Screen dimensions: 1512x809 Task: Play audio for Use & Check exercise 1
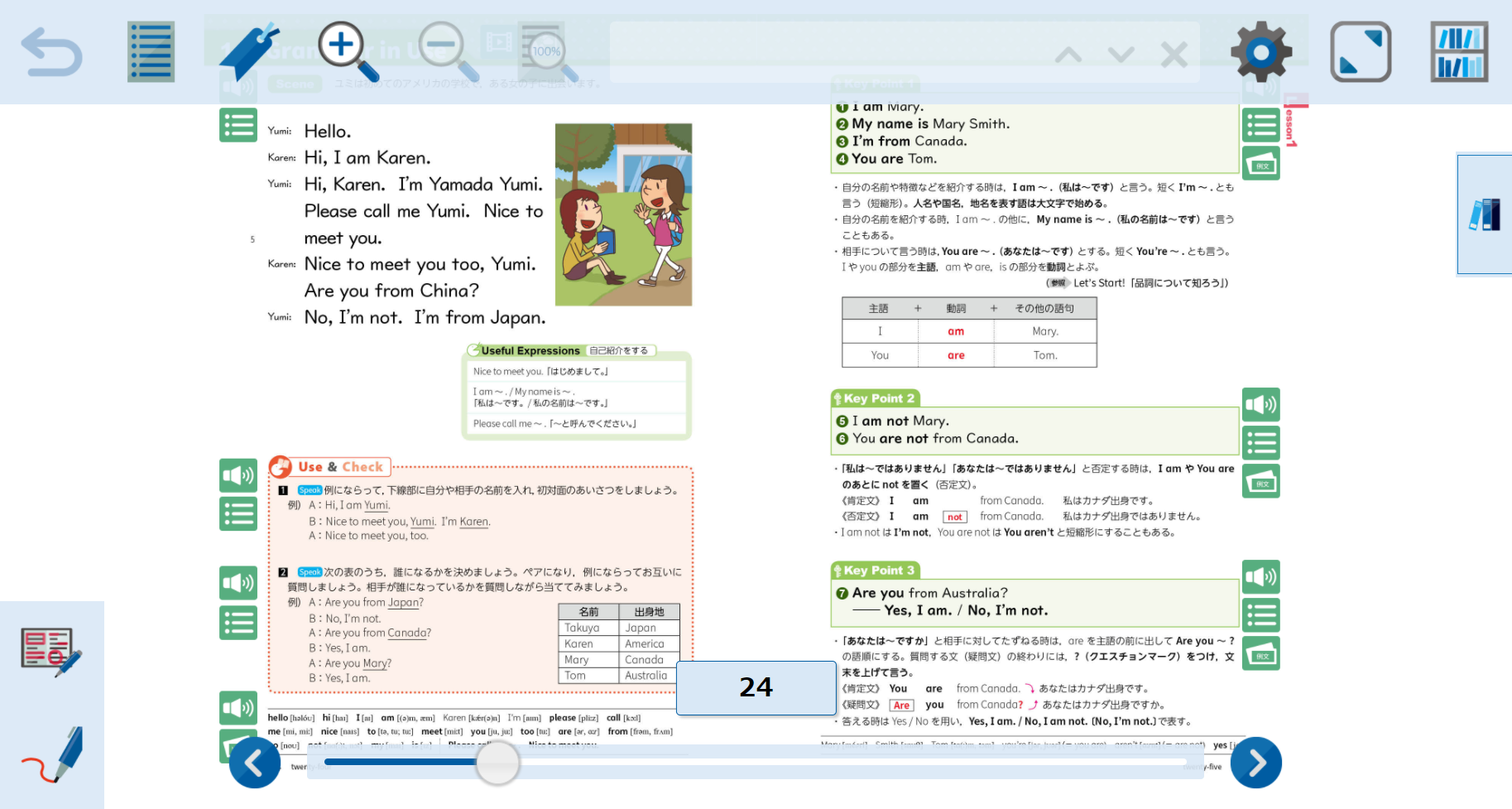click(238, 475)
